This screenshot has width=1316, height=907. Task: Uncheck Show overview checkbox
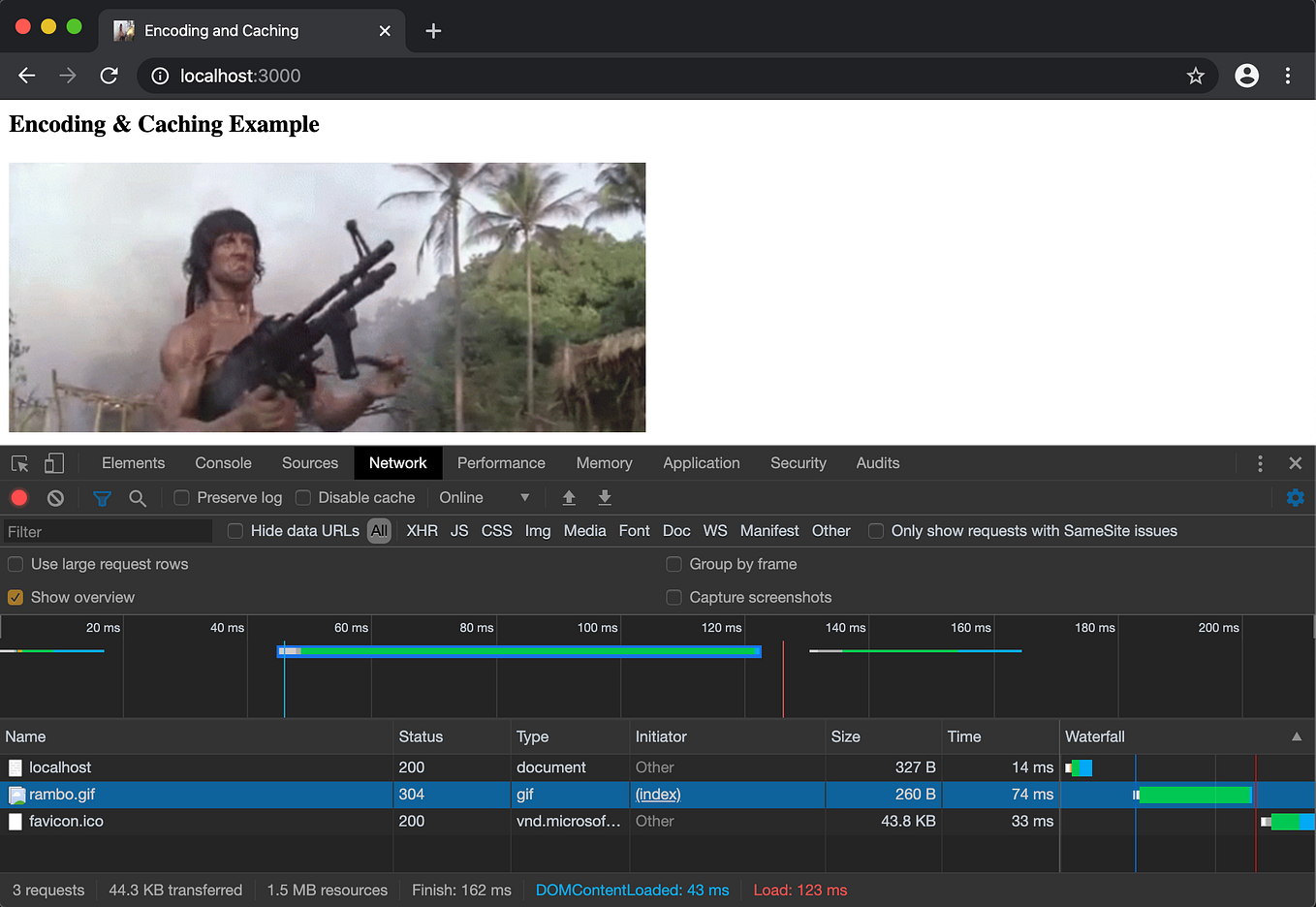[x=16, y=598]
